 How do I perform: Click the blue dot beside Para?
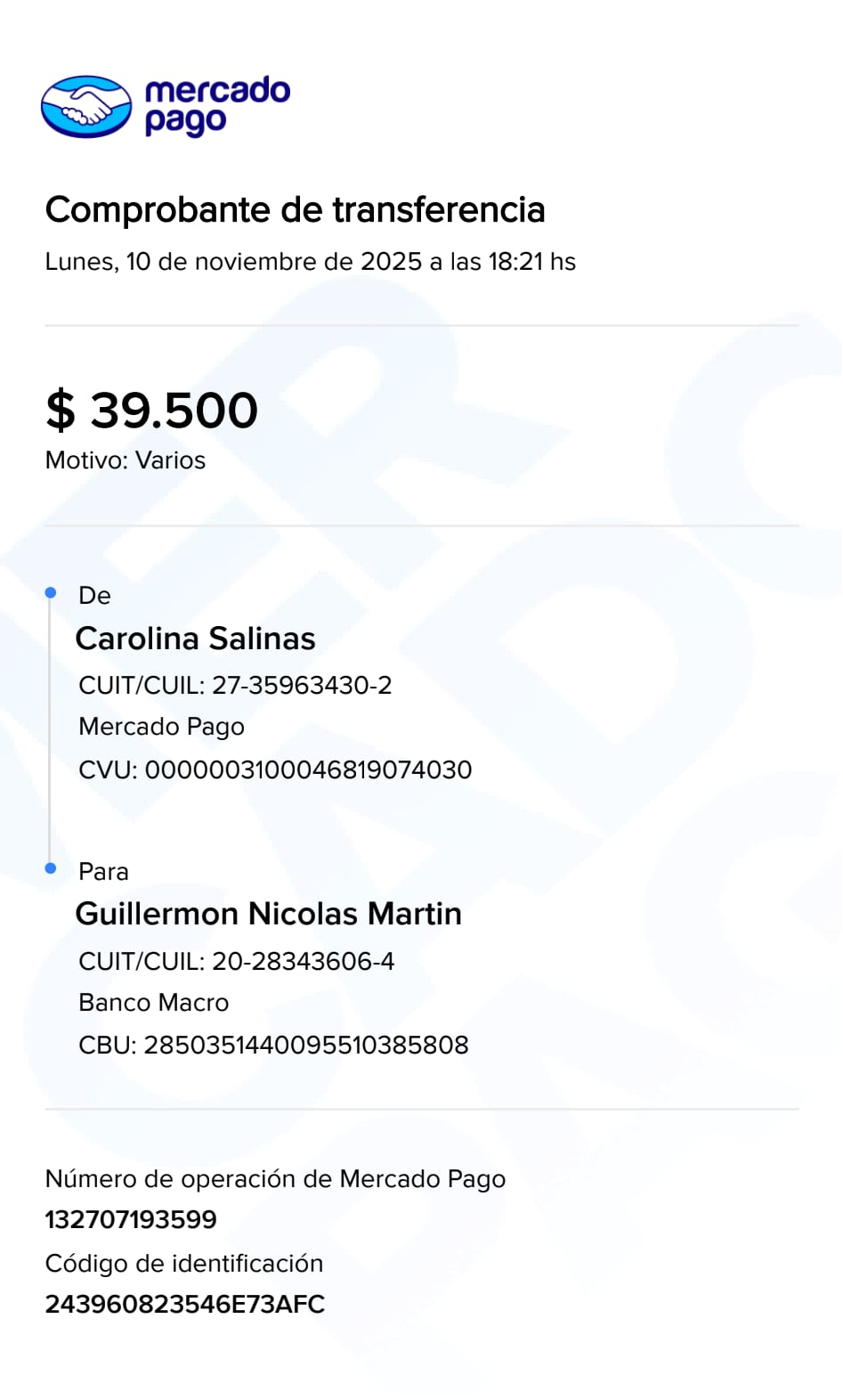point(51,868)
